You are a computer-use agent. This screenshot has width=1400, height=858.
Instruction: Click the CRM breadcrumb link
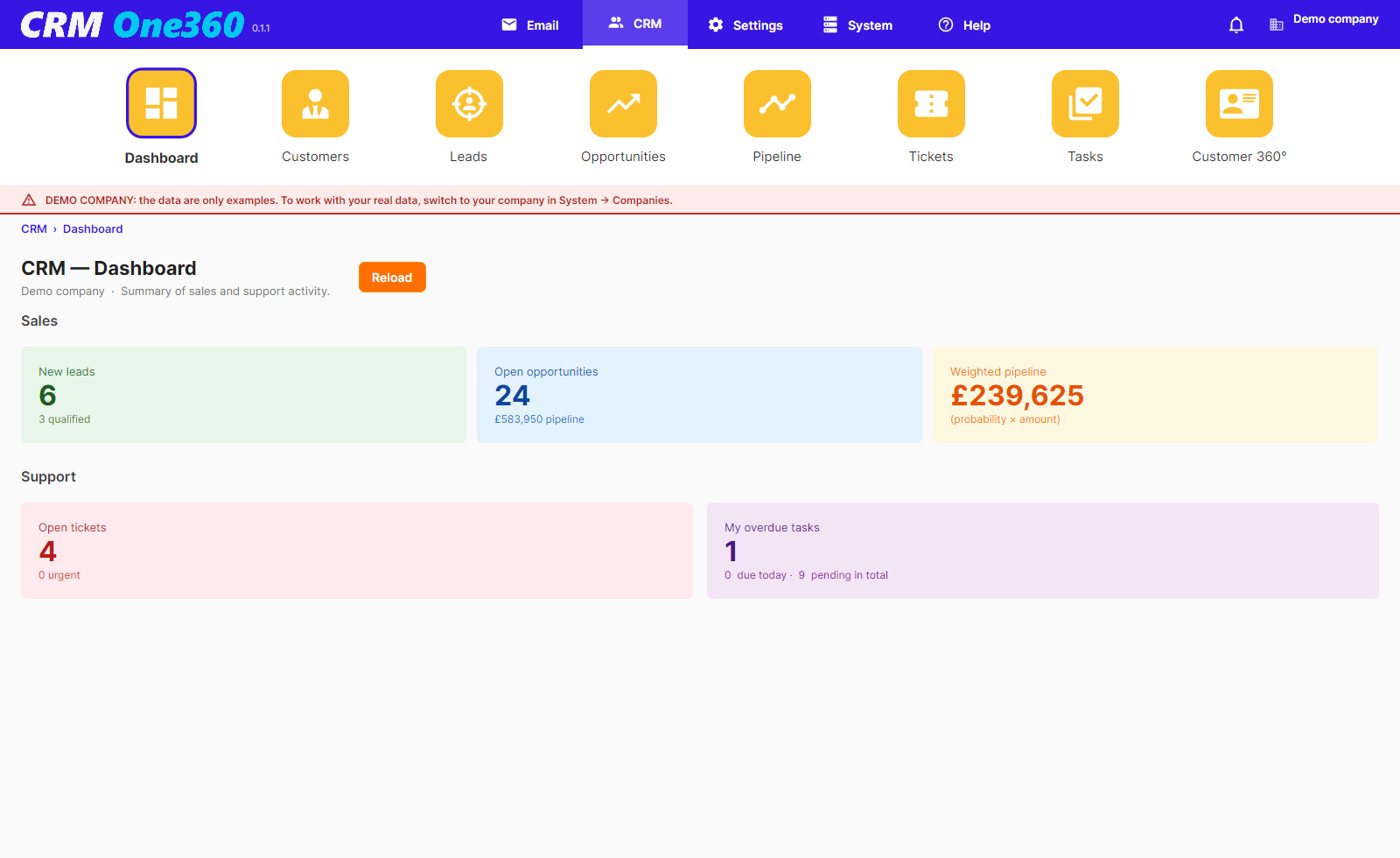tap(34, 229)
